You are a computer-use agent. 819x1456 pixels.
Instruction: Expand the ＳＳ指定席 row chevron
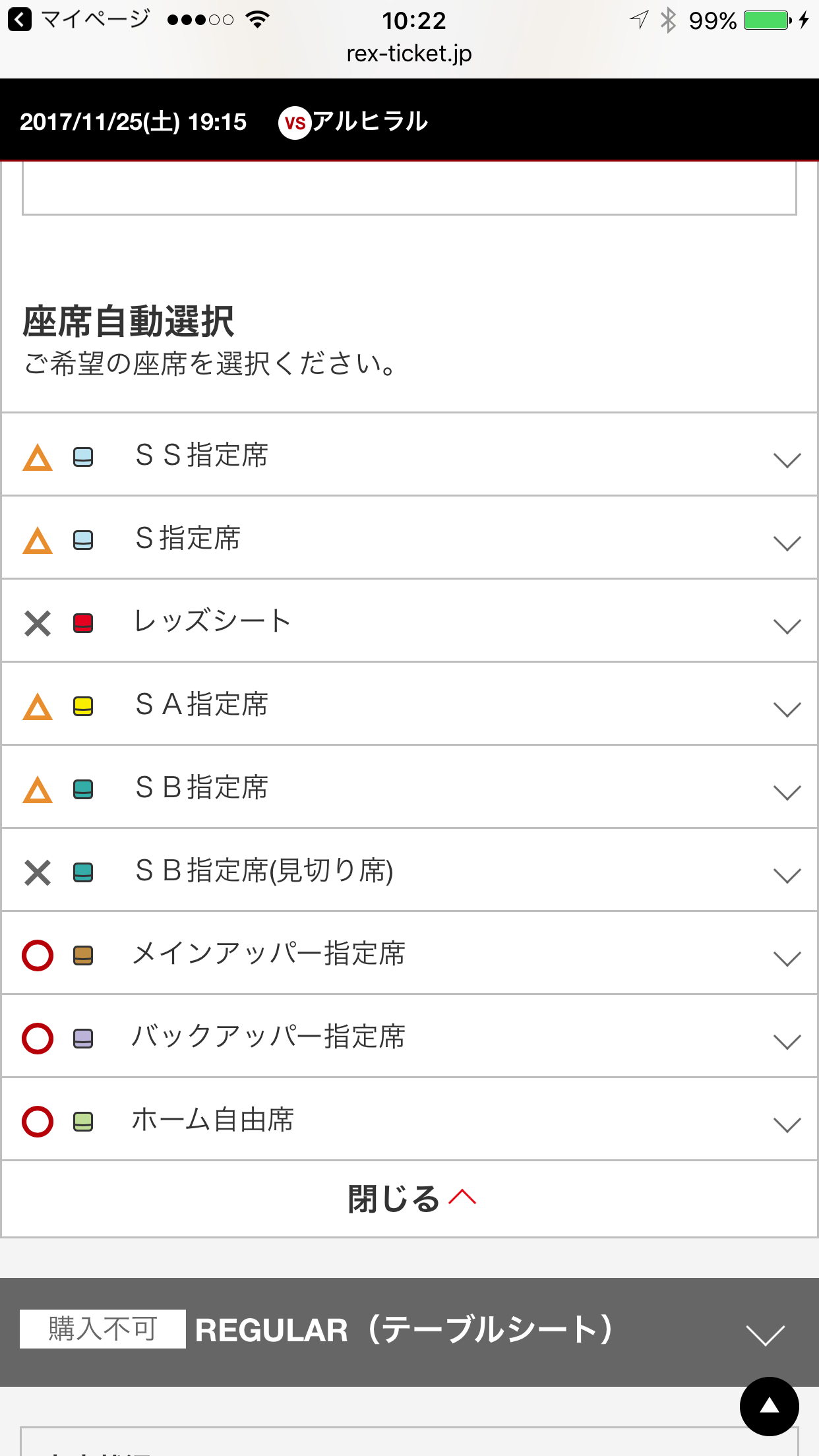[x=787, y=460]
